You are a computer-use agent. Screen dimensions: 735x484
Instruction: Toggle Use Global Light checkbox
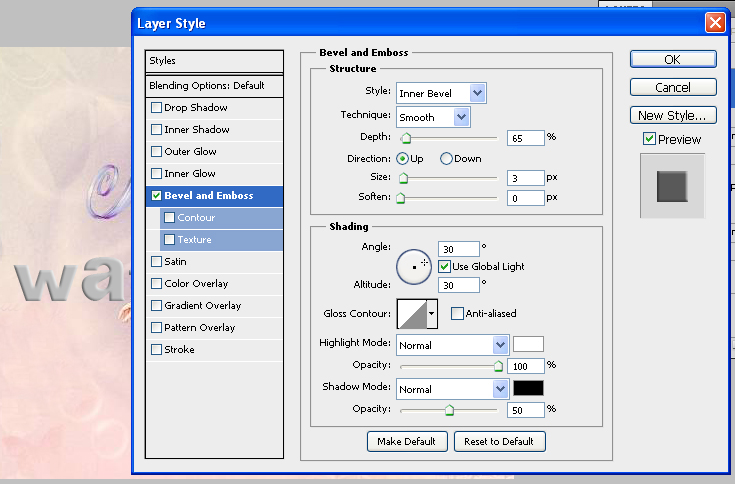click(444, 266)
